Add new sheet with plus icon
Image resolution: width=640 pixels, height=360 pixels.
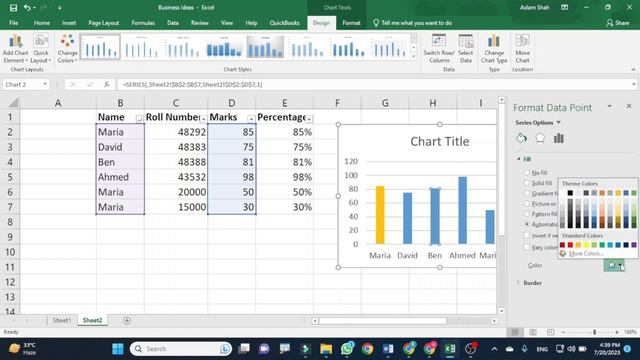tap(127, 320)
